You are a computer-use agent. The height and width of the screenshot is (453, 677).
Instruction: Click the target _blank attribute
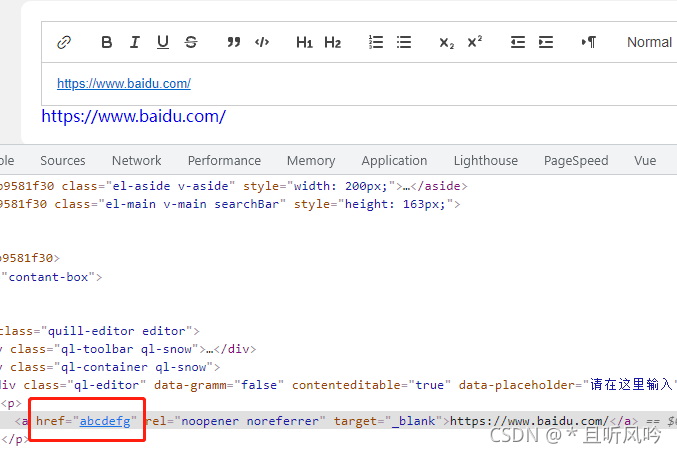click(x=388, y=421)
